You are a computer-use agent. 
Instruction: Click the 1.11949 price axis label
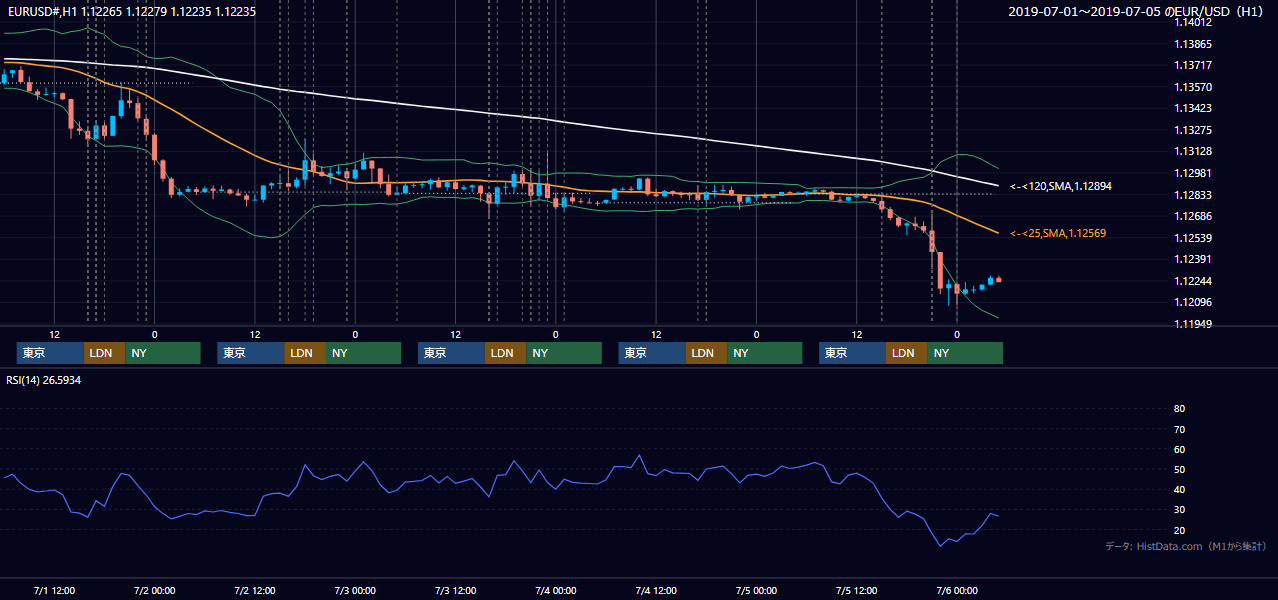pos(1193,324)
